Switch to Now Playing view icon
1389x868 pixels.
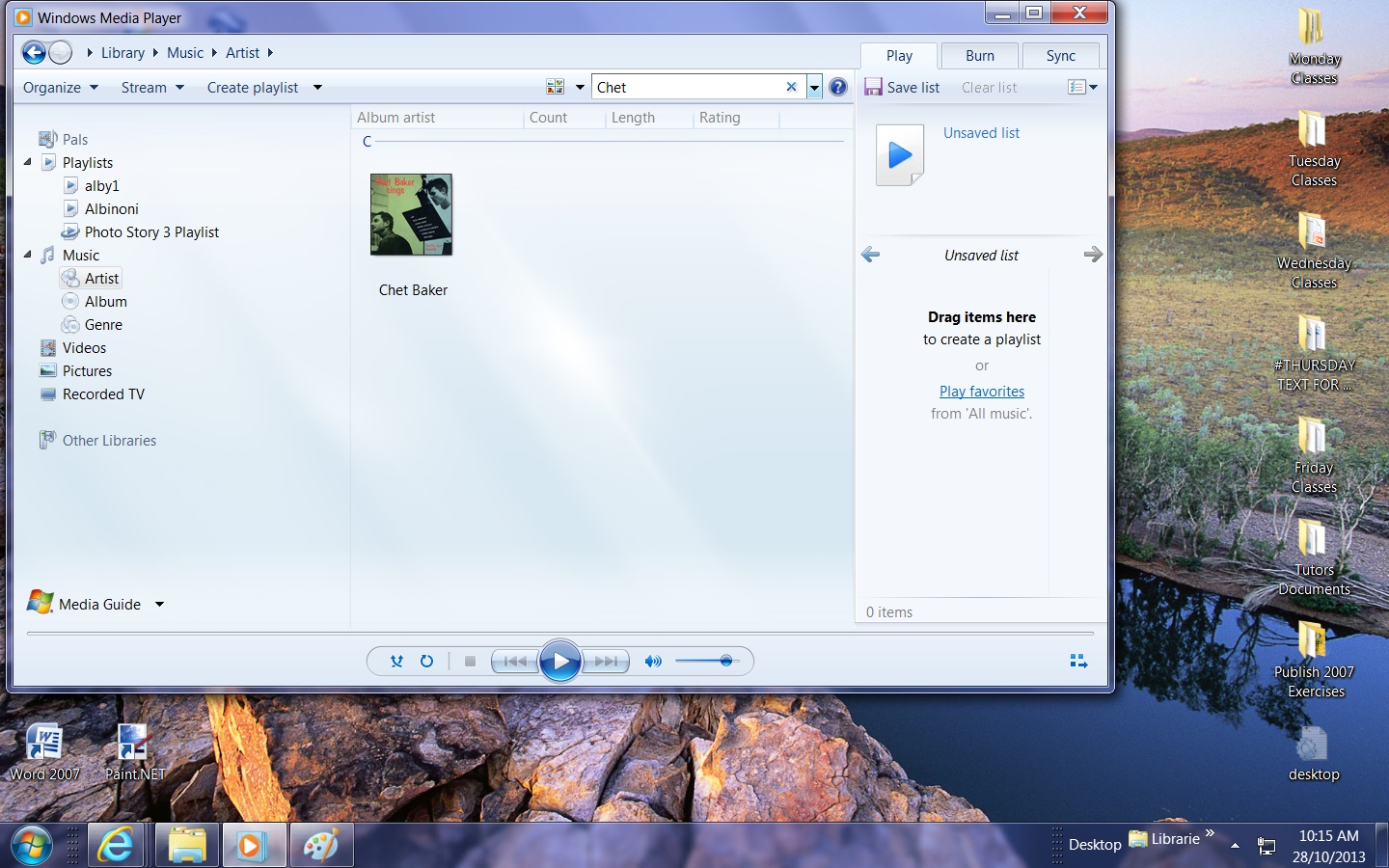click(x=1078, y=662)
